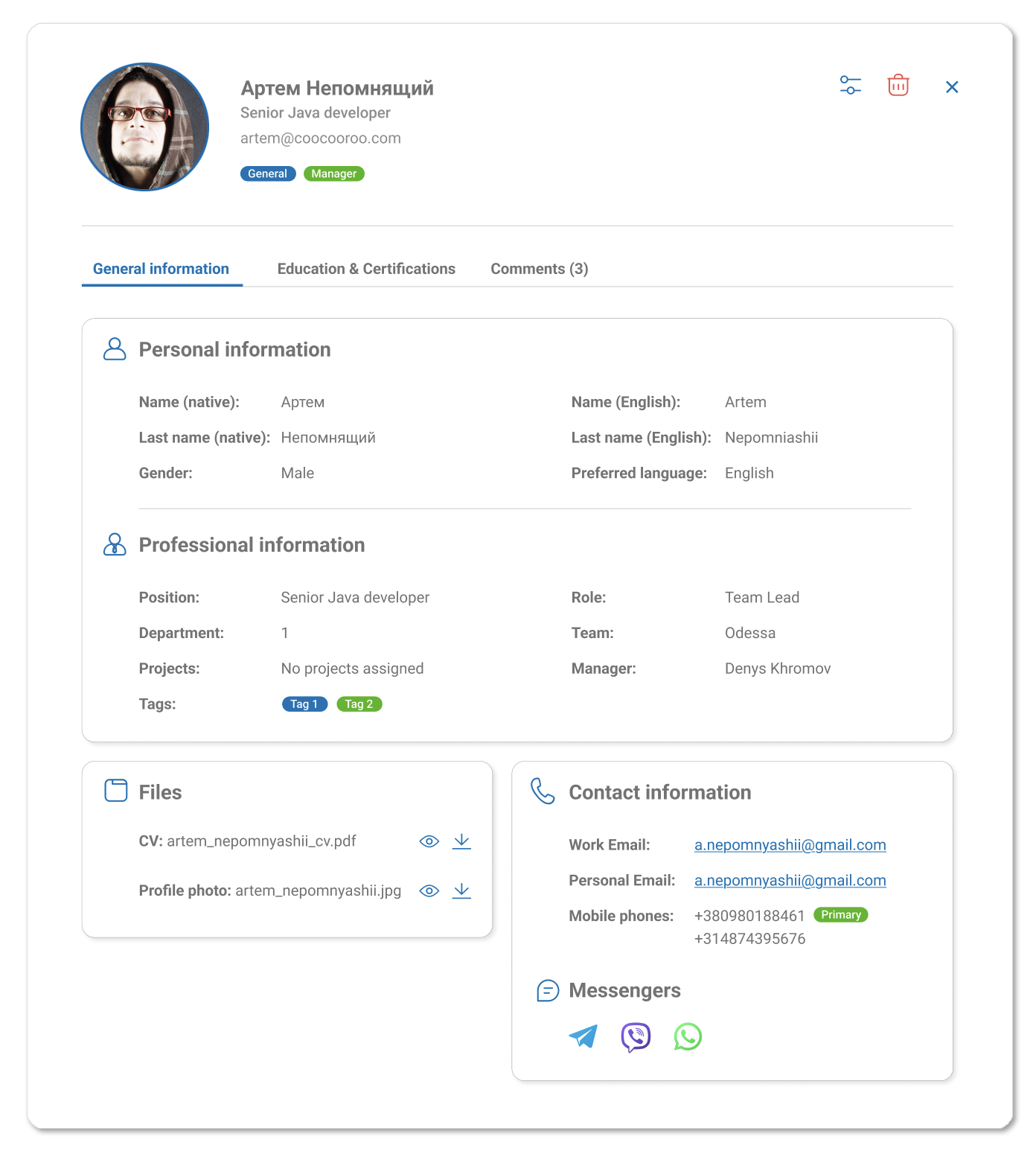Viewport: 1036px width, 1154px height.
Task: Click the blue Tag 1 badge
Action: [304, 704]
